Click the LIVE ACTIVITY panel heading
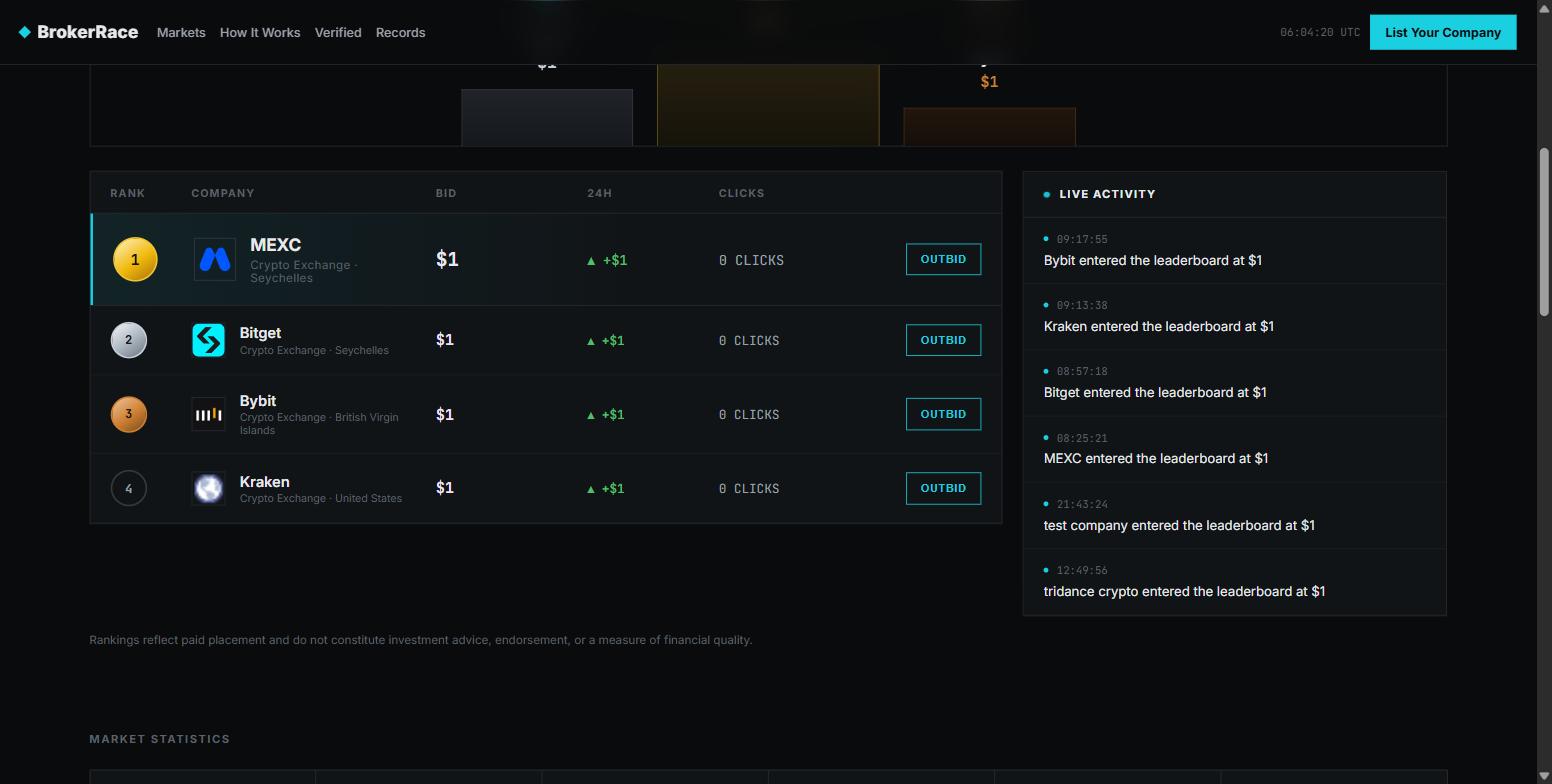Viewport: 1552px width, 784px height. coord(1107,194)
